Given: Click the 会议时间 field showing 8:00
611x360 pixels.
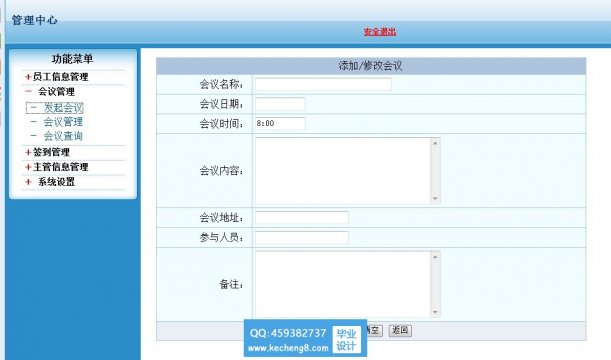Looking at the screenshot, I should click(280, 124).
